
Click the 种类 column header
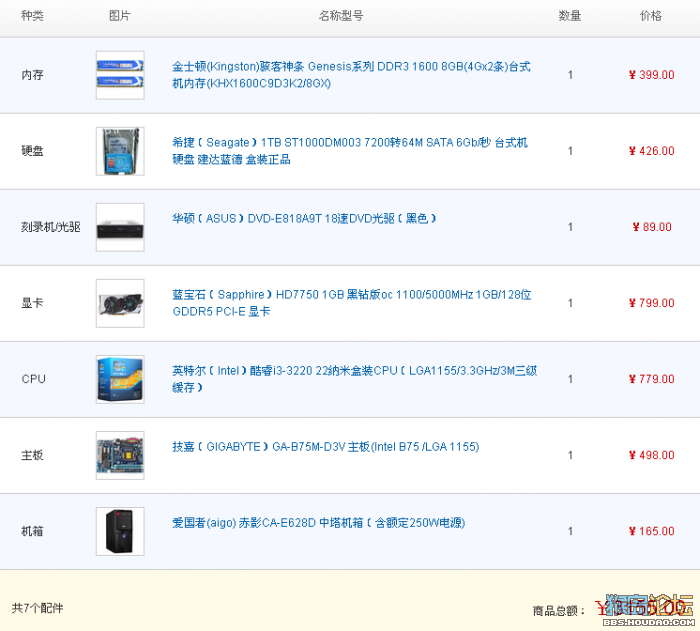click(x=32, y=16)
